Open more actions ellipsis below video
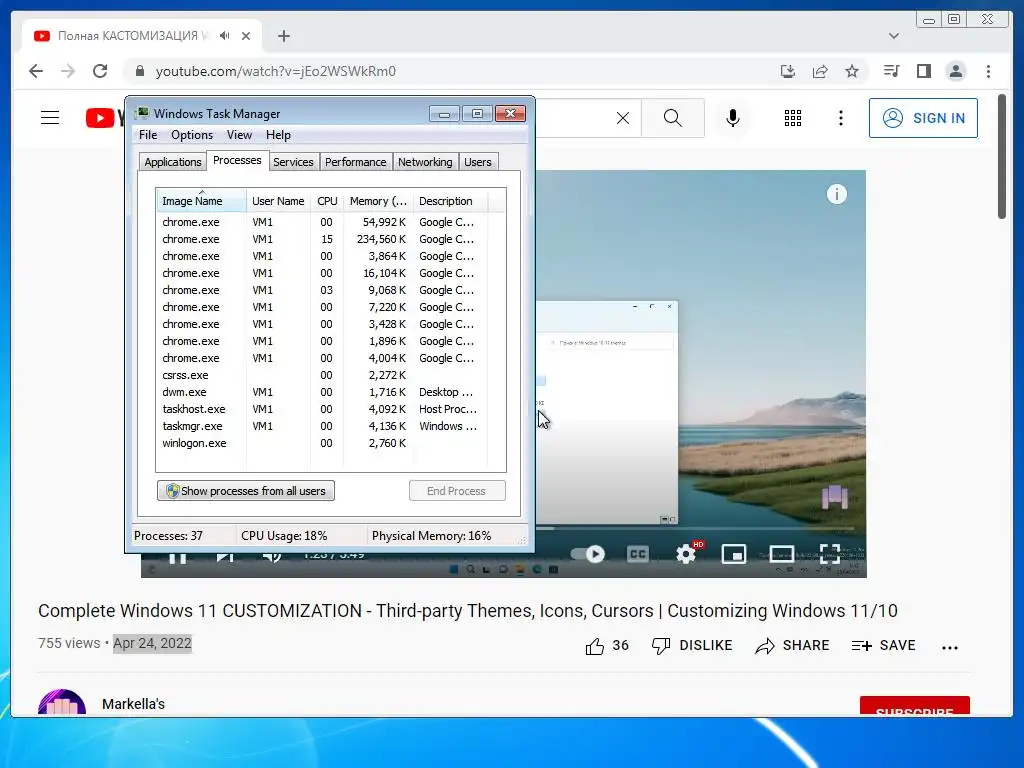This screenshot has height=768, width=1024. [x=950, y=647]
